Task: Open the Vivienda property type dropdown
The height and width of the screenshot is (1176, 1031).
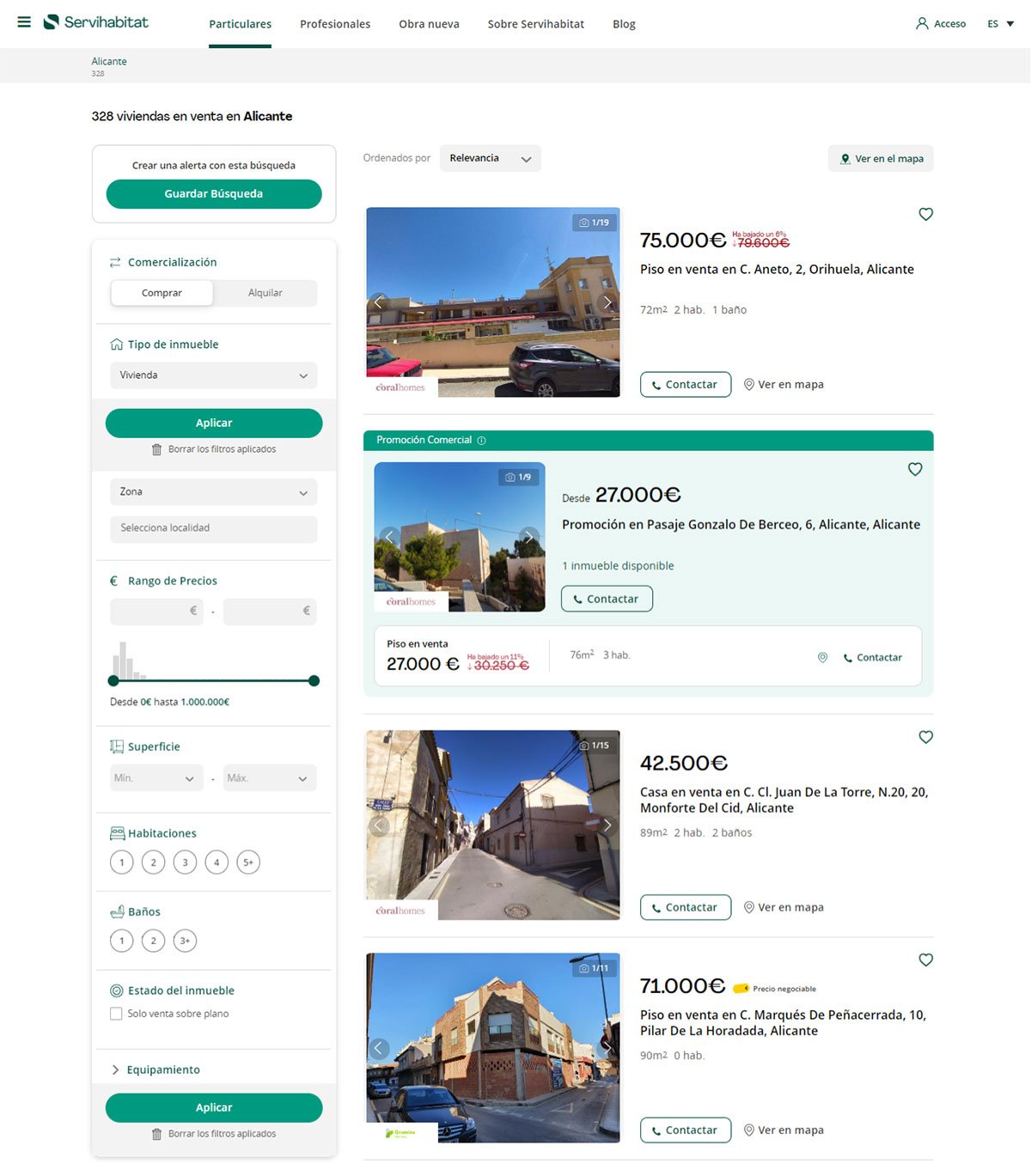Action: click(x=213, y=375)
